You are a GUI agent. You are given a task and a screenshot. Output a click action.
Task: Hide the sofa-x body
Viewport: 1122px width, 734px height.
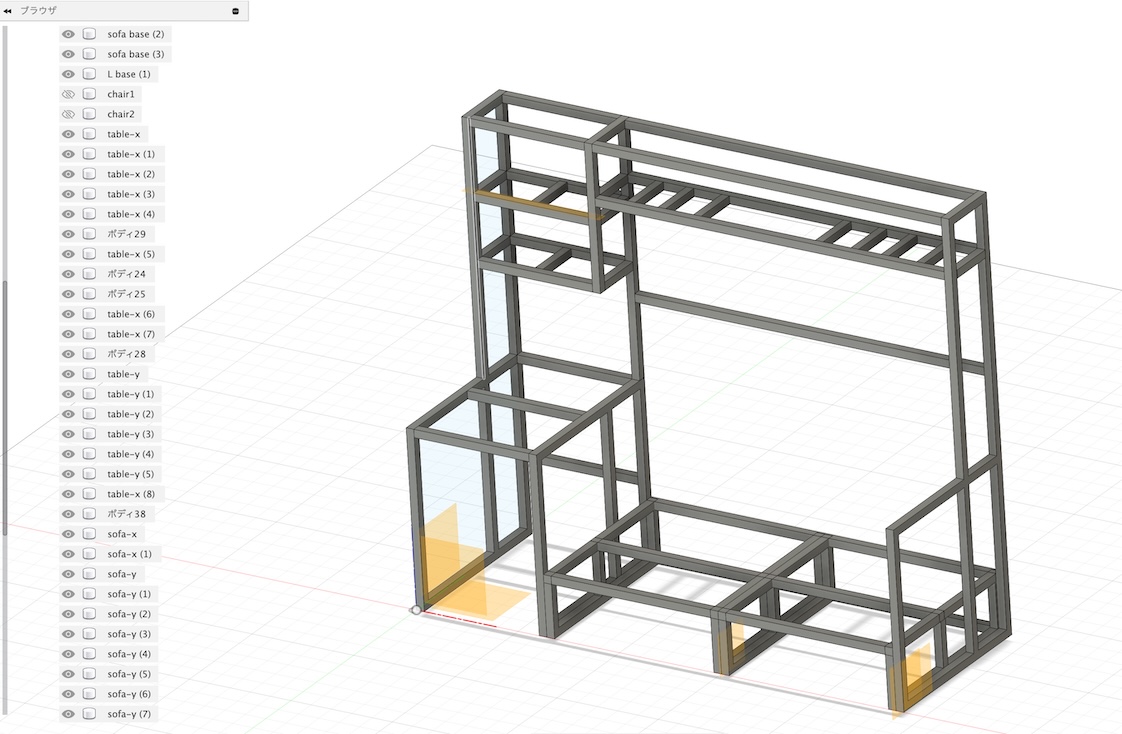pos(68,534)
